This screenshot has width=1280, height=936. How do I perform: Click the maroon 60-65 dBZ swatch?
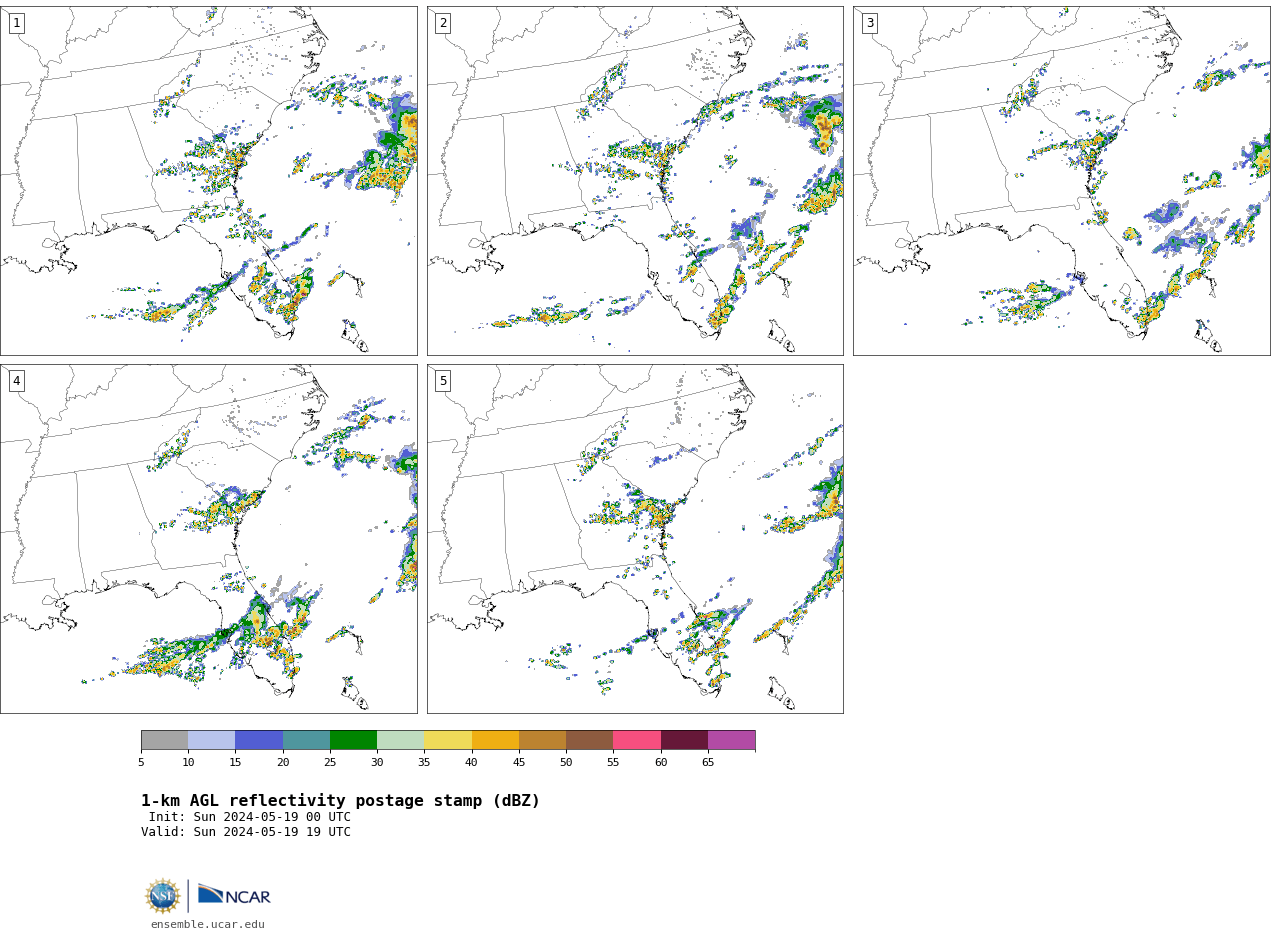pyautogui.click(x=684, y=740)
